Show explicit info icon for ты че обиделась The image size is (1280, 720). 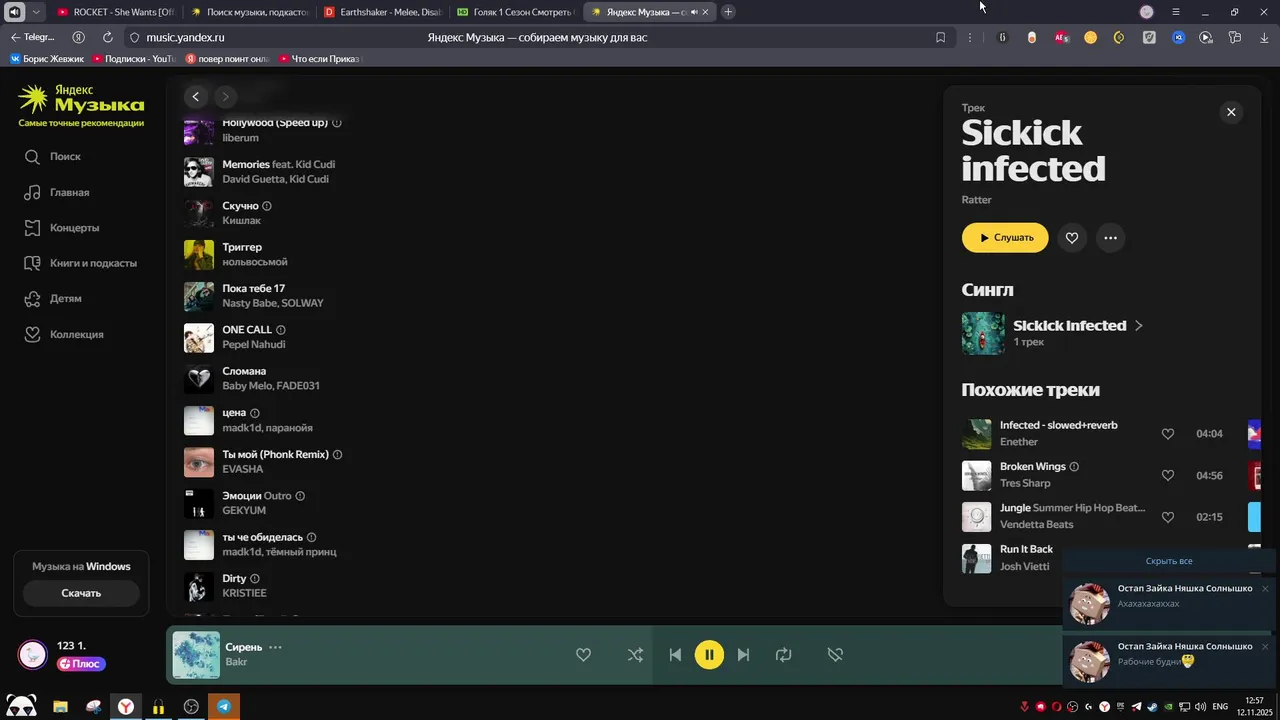(x=311, y=537)
